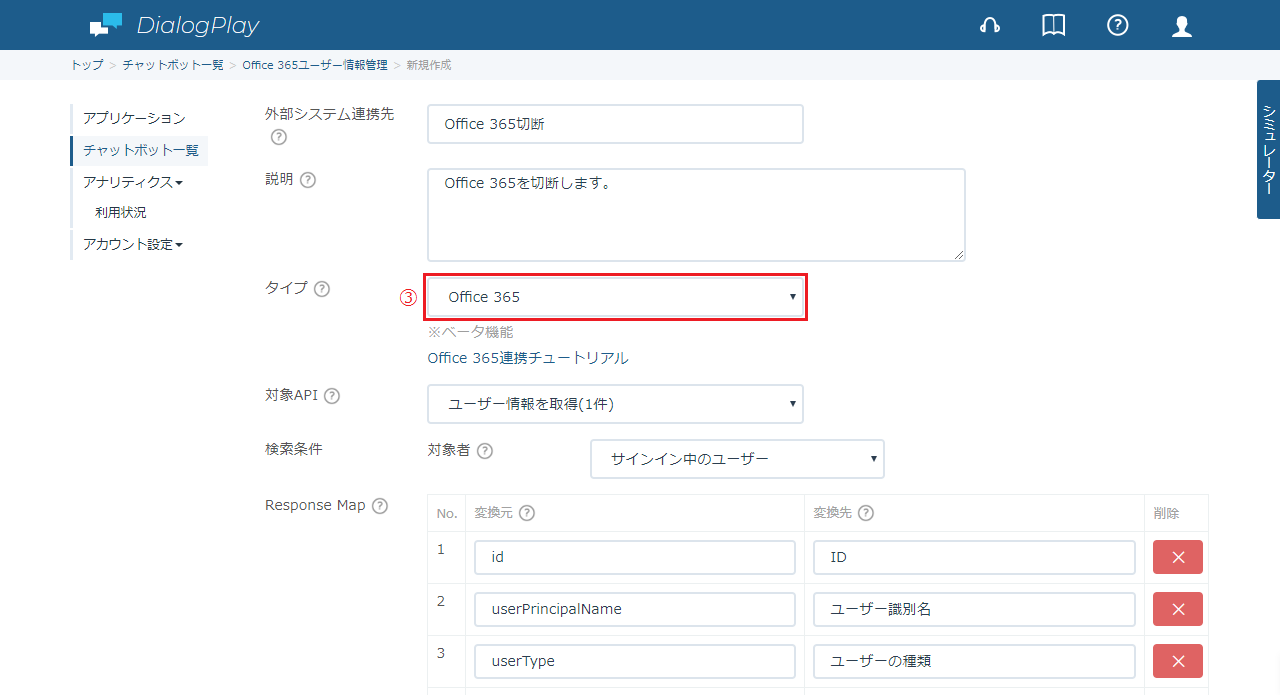This screenshot has height=695, width=1280.
Task: Click help icon next to 変換元 header
Action: pos(527,513)
